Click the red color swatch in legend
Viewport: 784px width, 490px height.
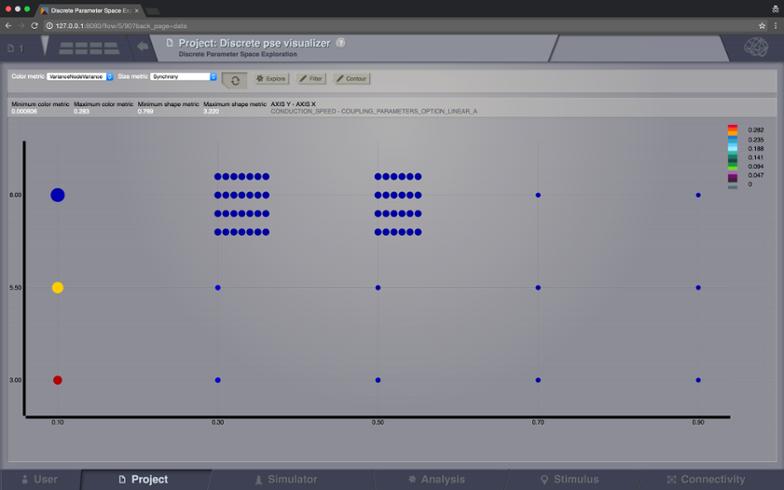coord(732,128)
